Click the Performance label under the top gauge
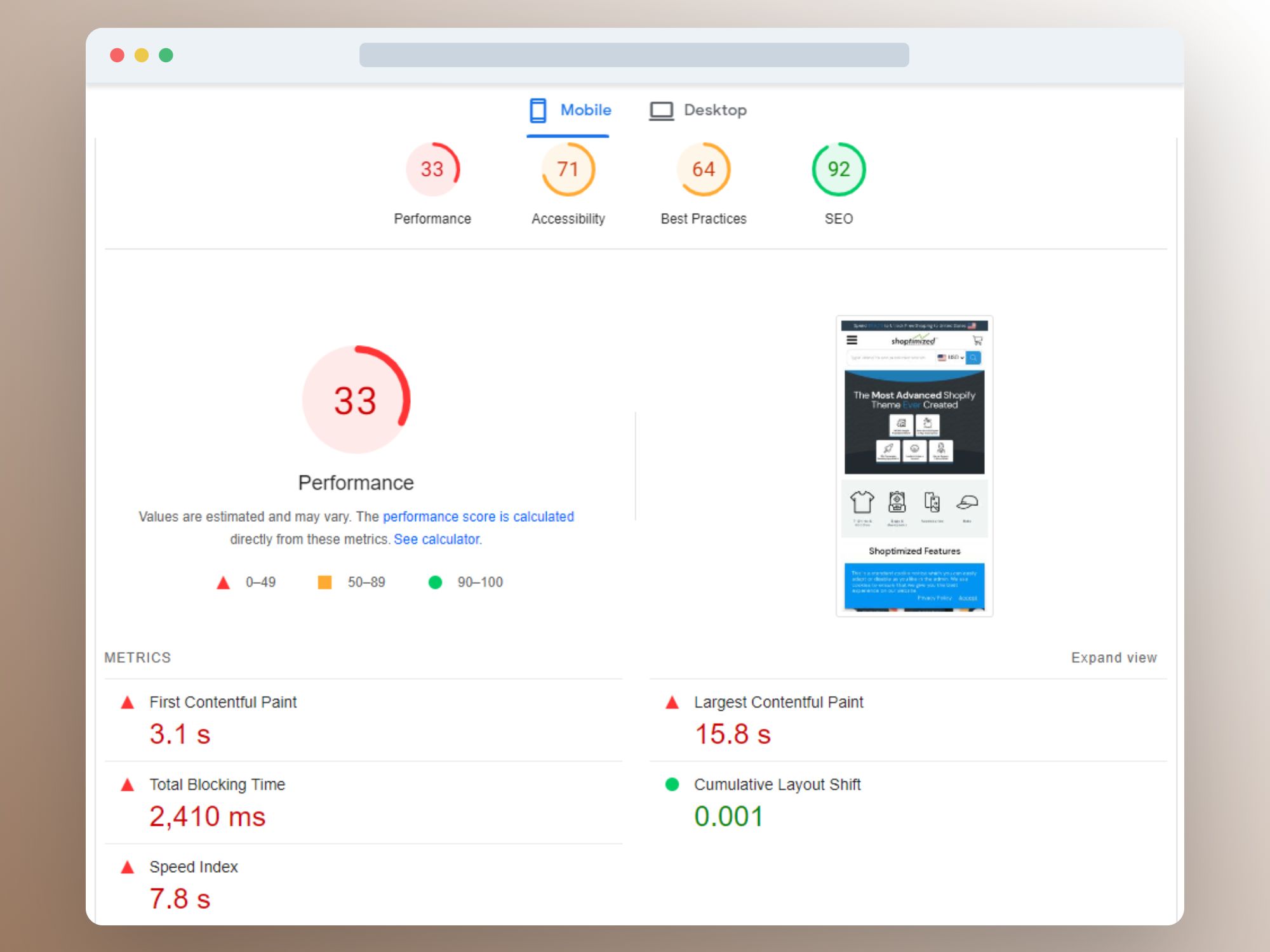This screenshot has height=952, width=1270. click(432, 219)
